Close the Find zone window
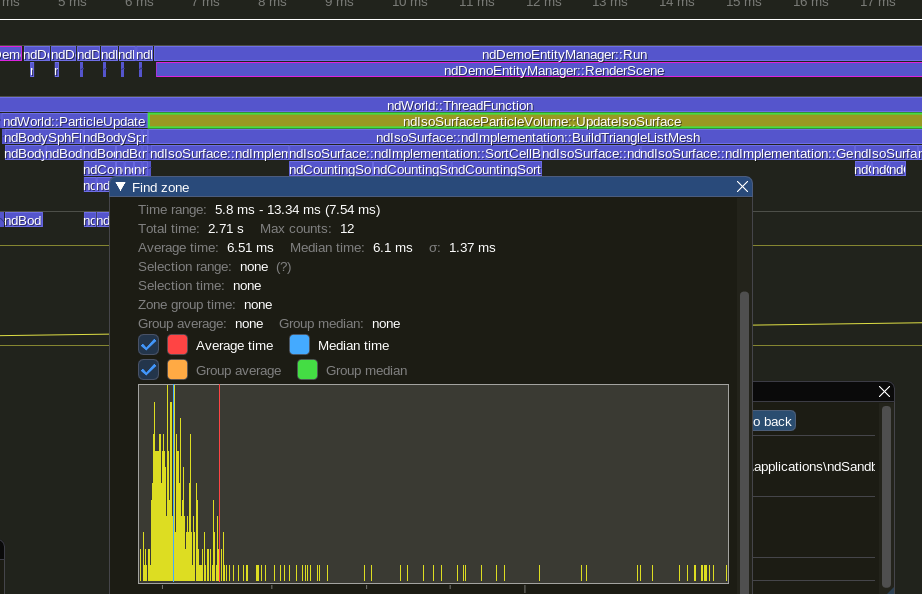 click(x=742, y=187)
